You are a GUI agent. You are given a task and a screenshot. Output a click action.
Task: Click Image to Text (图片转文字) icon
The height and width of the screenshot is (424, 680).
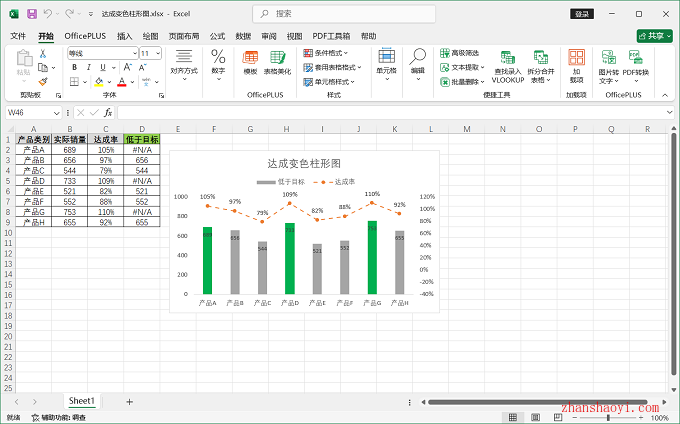point(609,67)
